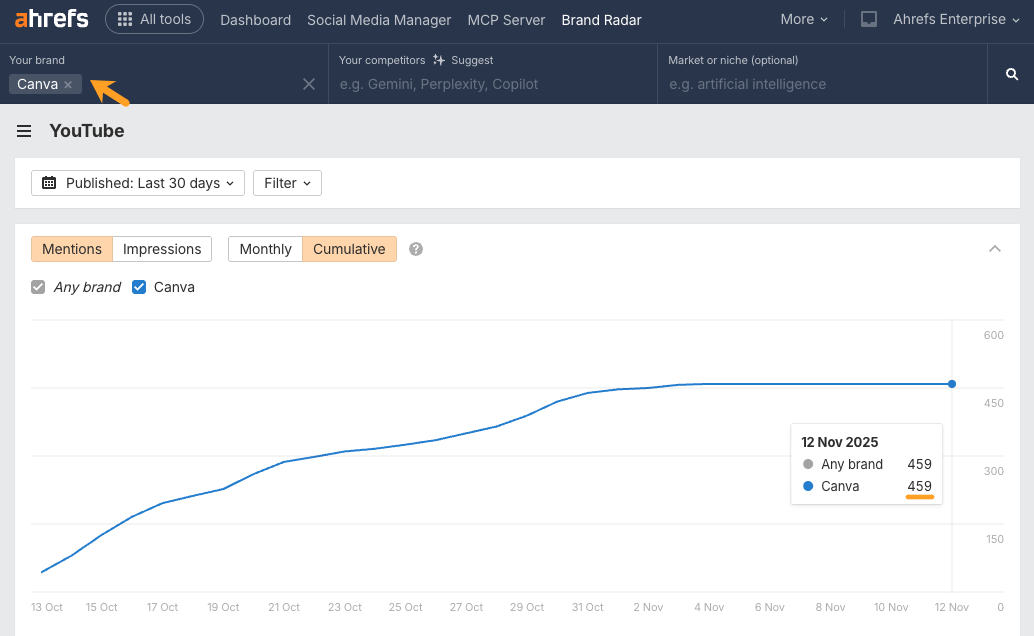The image size is (1034, 636).
Task: Click the calendar icon in the Published filter
Action: (48, 183)
